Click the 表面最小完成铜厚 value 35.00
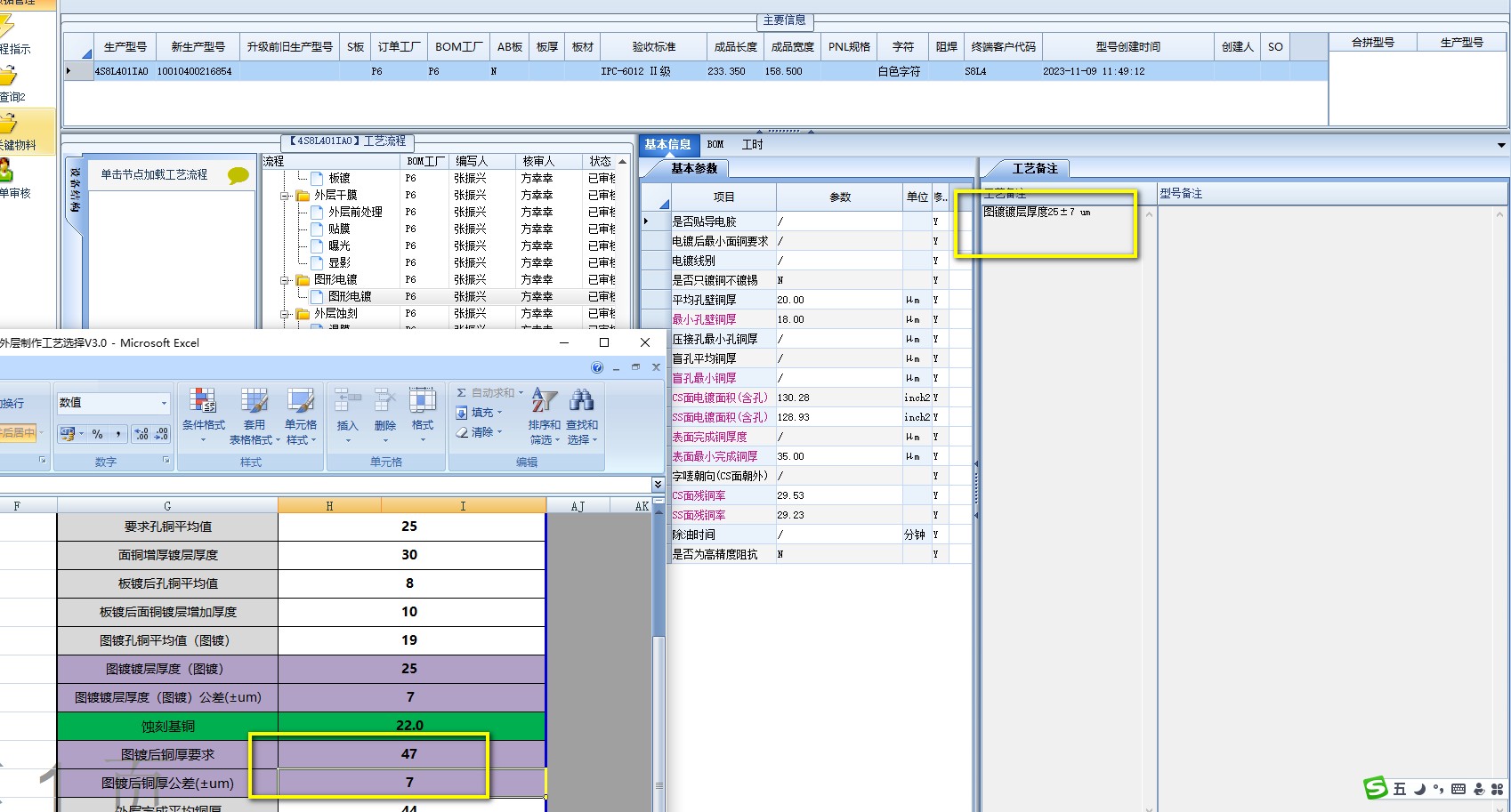Viewport: 1511px width, 812px height. [790, 456]
